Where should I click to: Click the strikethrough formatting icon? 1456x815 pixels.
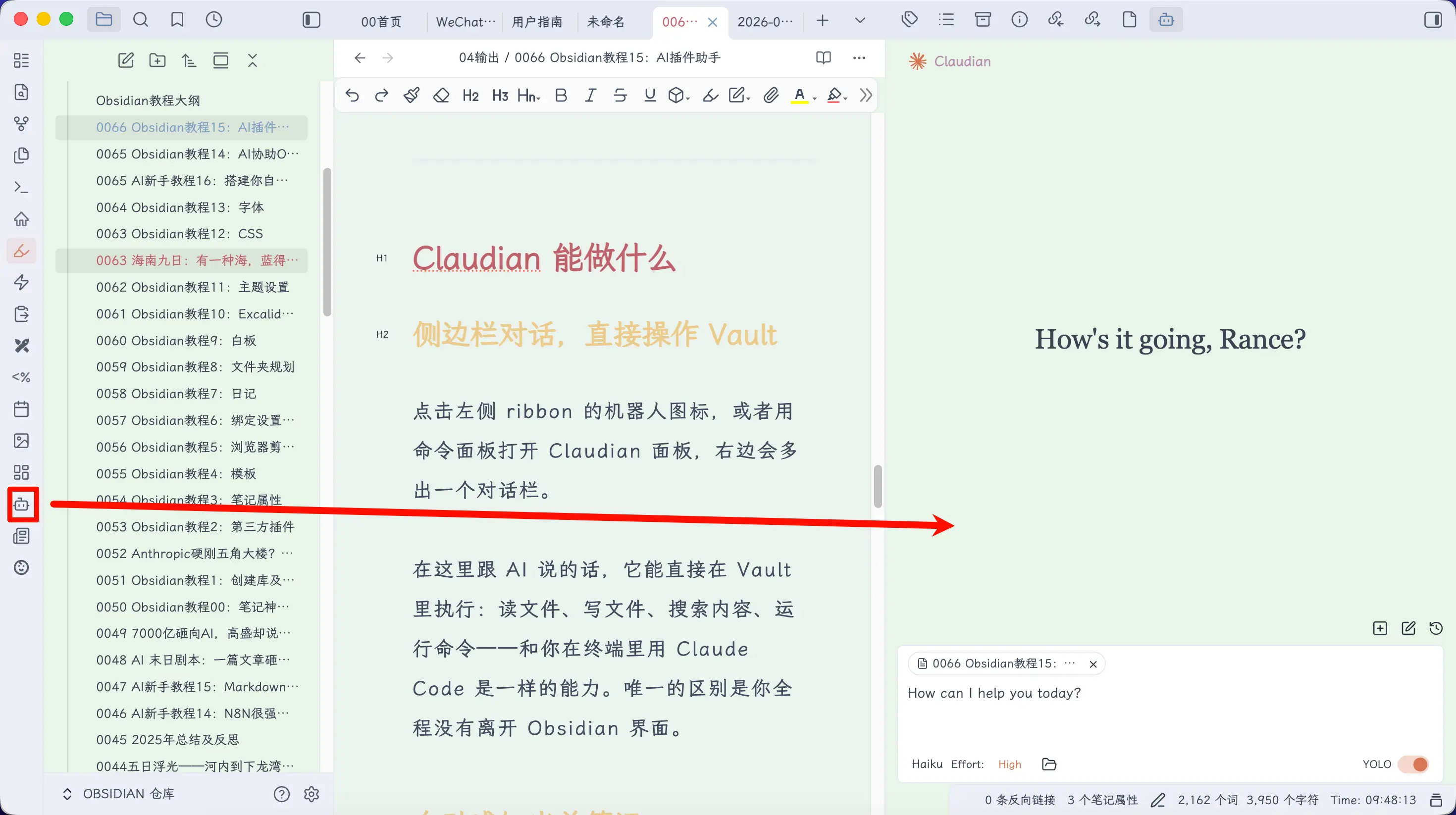click(x=620, y=96)
